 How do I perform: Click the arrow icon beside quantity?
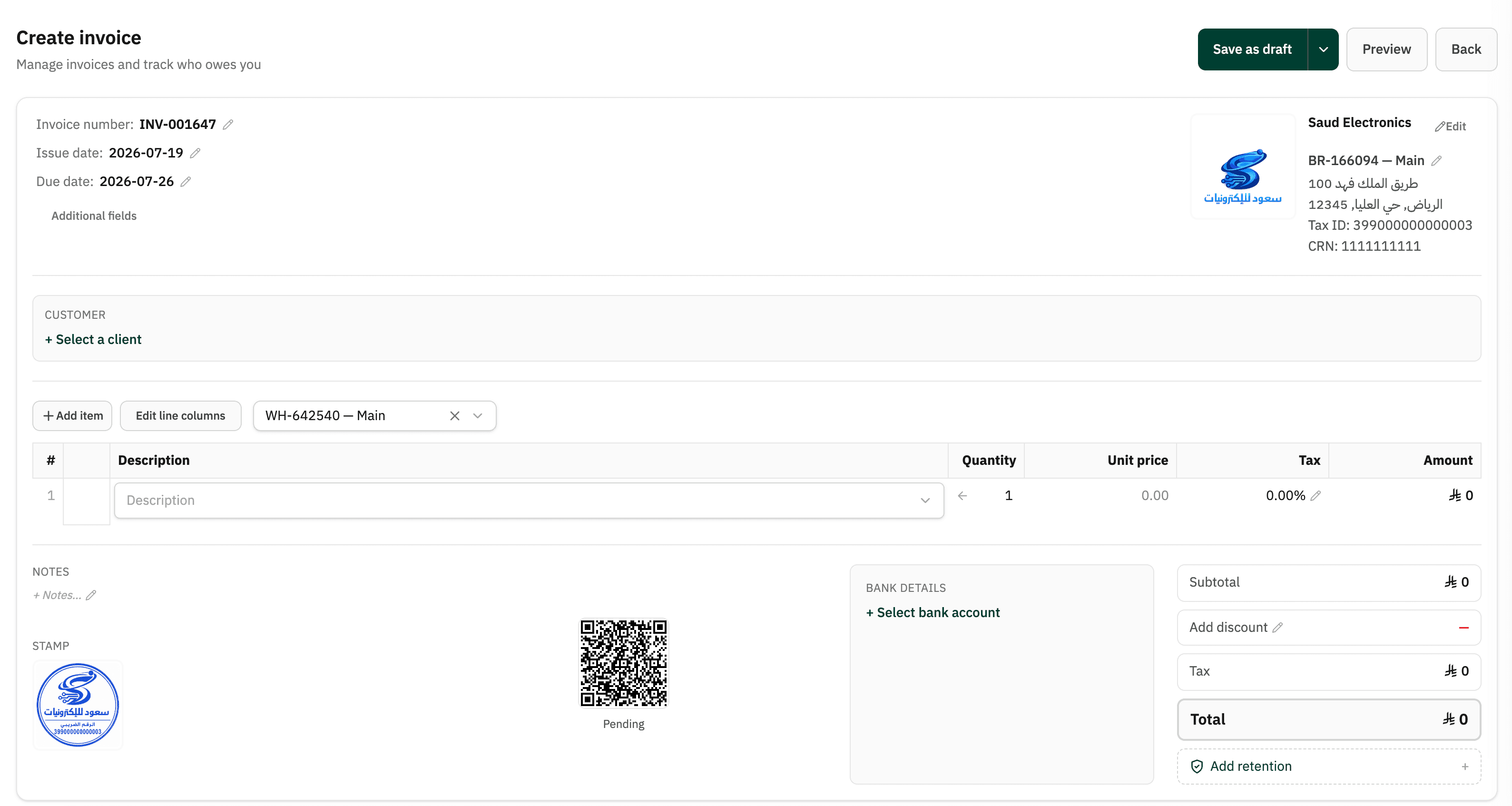point(962,496)
